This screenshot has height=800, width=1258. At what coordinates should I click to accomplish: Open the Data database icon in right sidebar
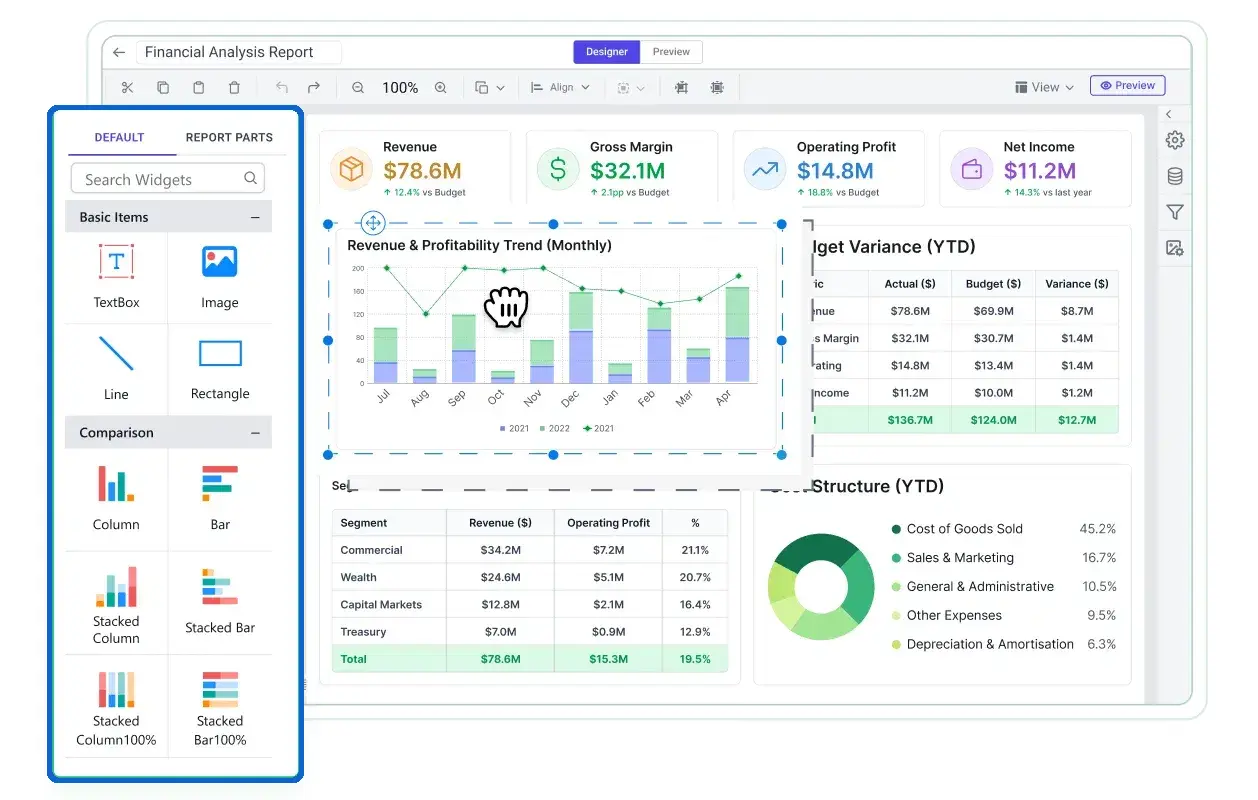coord(1175,177)
